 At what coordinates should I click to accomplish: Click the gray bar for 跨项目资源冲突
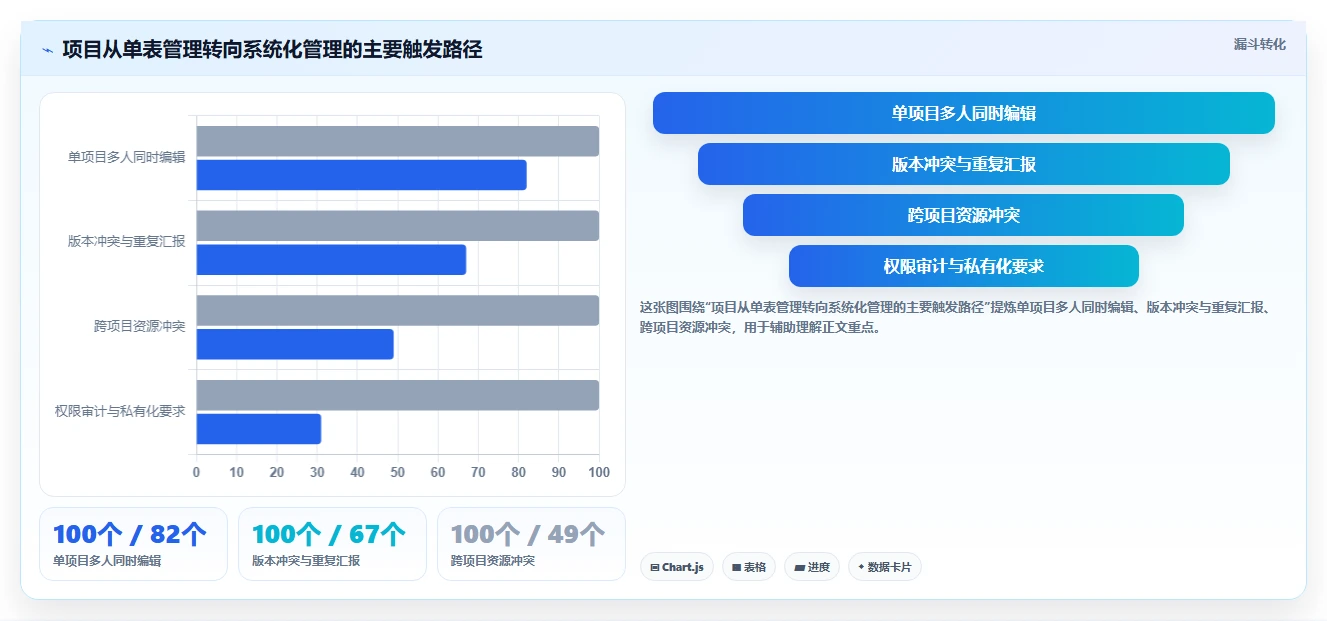click(397, 310)
